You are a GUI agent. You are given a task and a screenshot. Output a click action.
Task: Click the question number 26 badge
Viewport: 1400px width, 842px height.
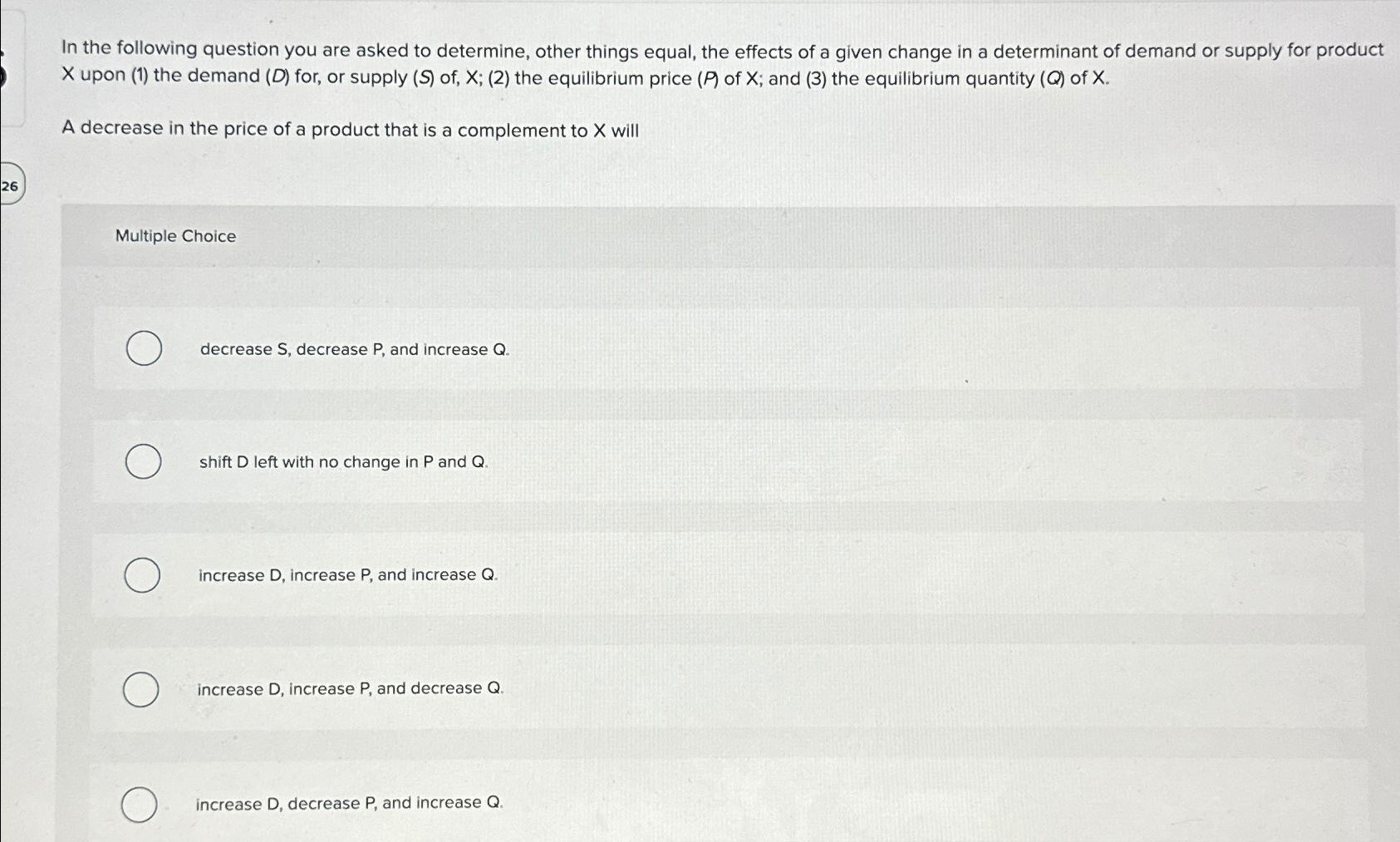tap(11, 186)
